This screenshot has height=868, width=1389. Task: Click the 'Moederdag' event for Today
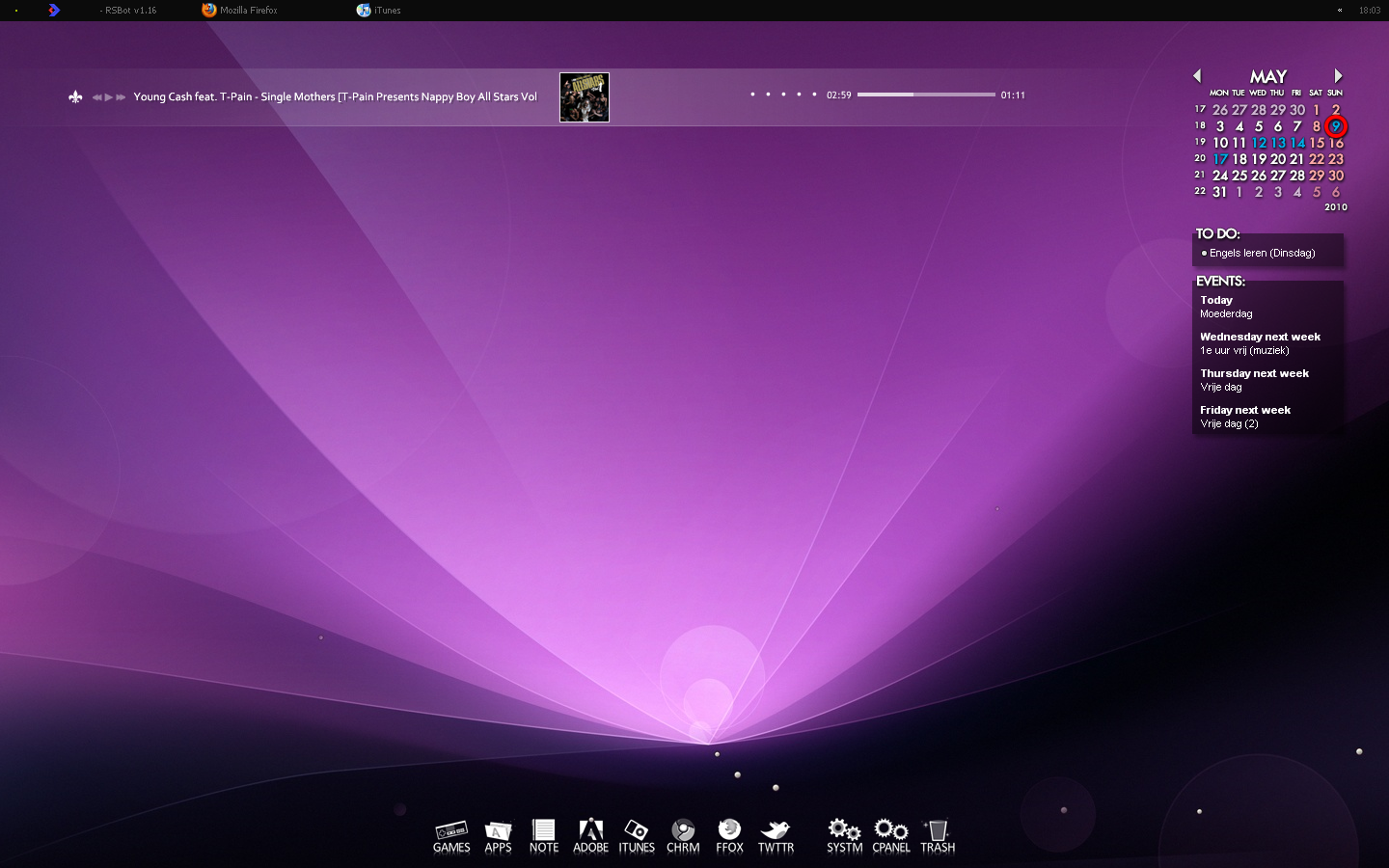point(1226,313)
